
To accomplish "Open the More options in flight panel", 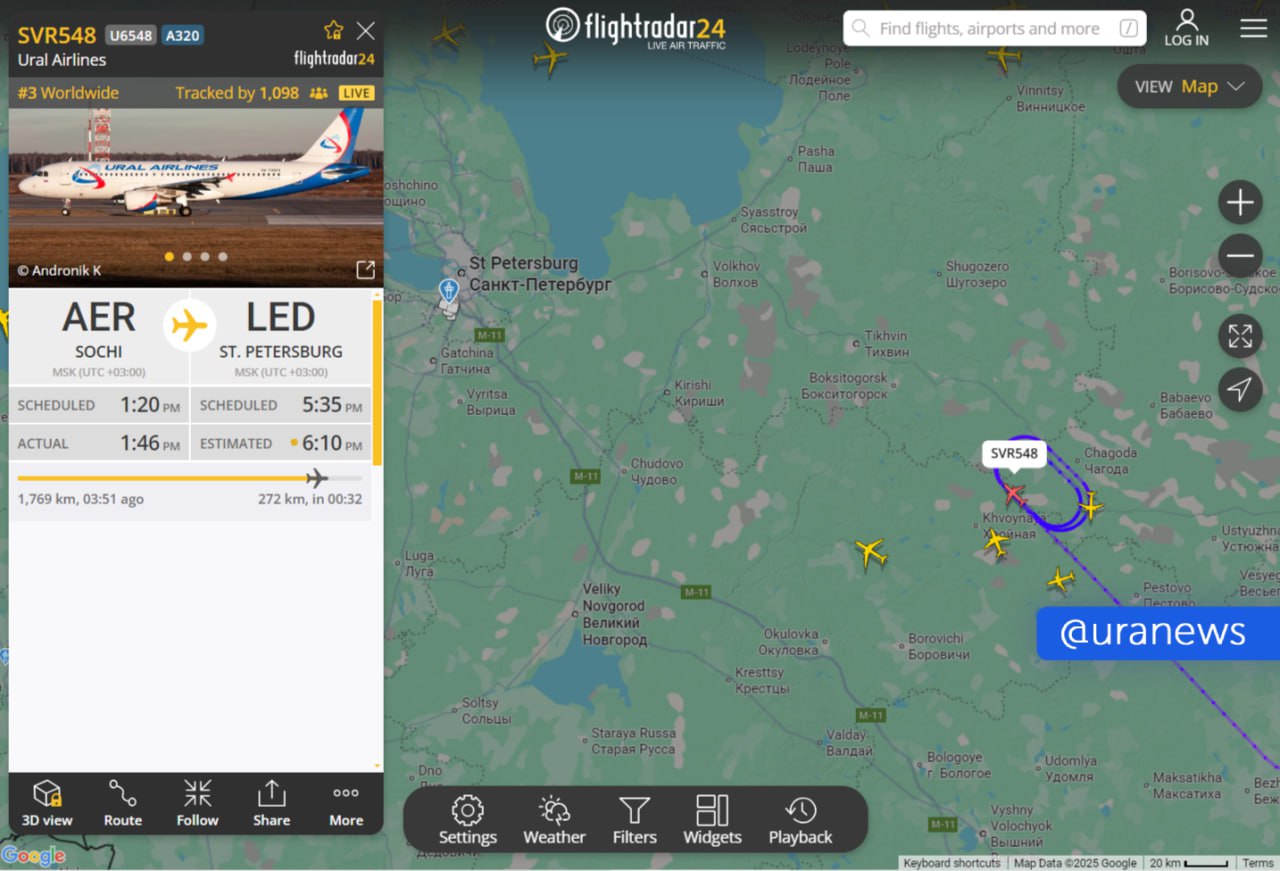I will coord(346,803).
